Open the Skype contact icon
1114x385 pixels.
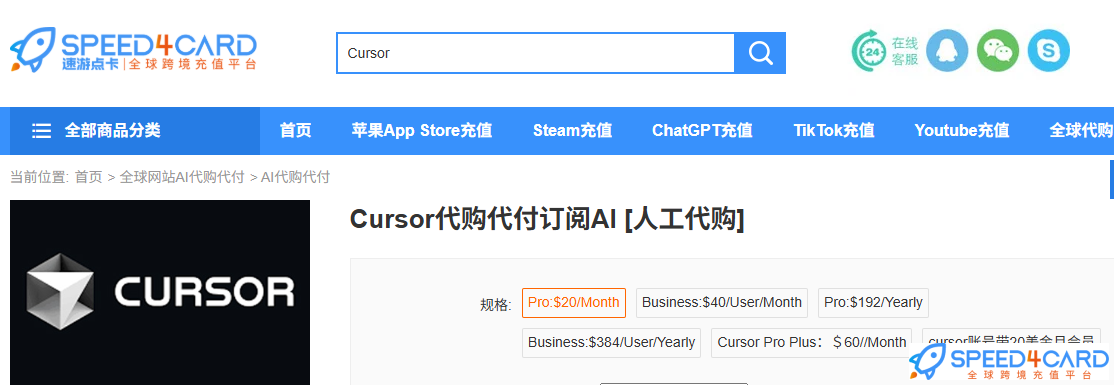[1049, 50]
